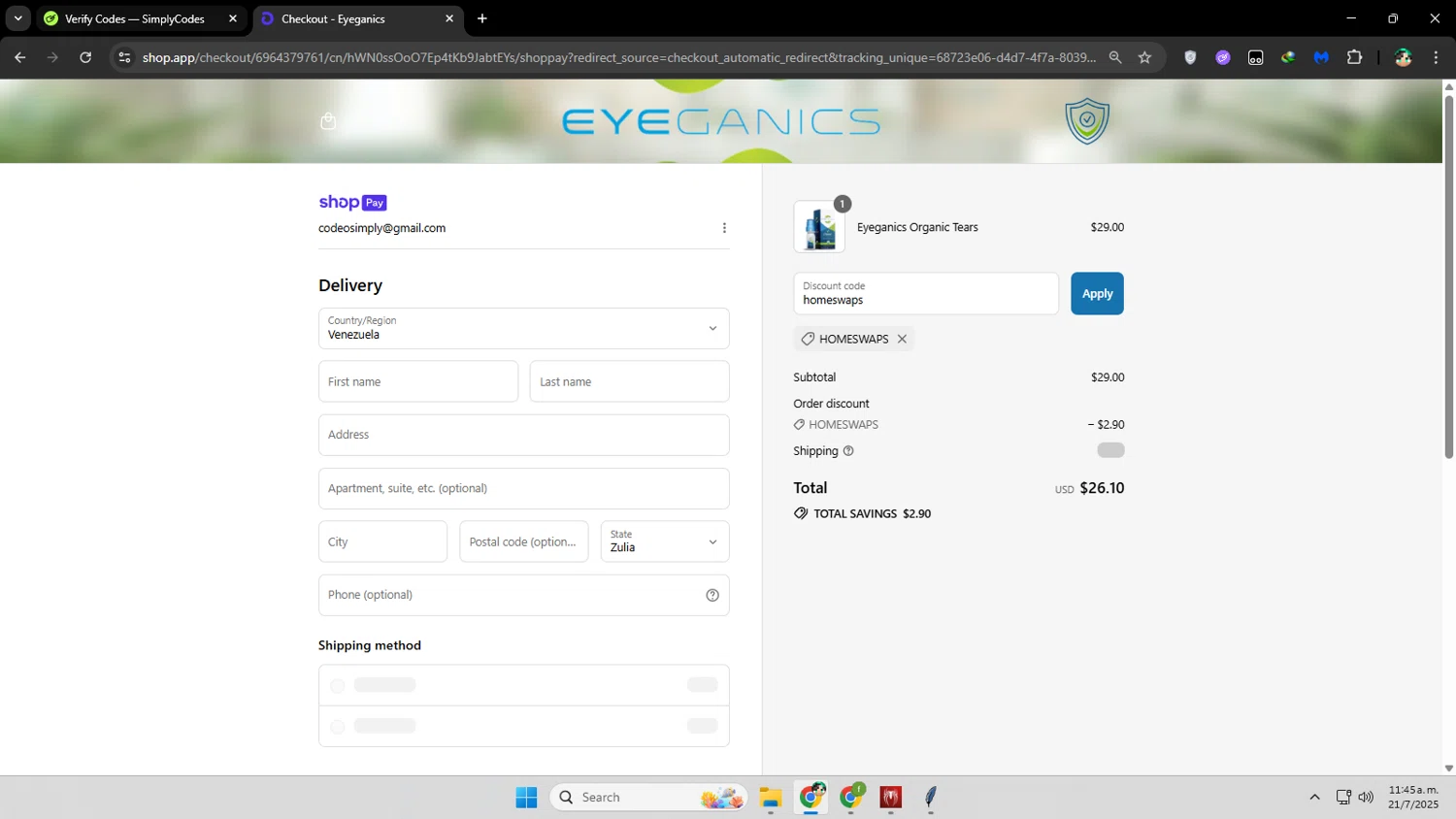The height and width of the screenshot is (819, 1456).
Task: Click the browser address bar URL
Action: pyautogui.click(x=619, y=57)
